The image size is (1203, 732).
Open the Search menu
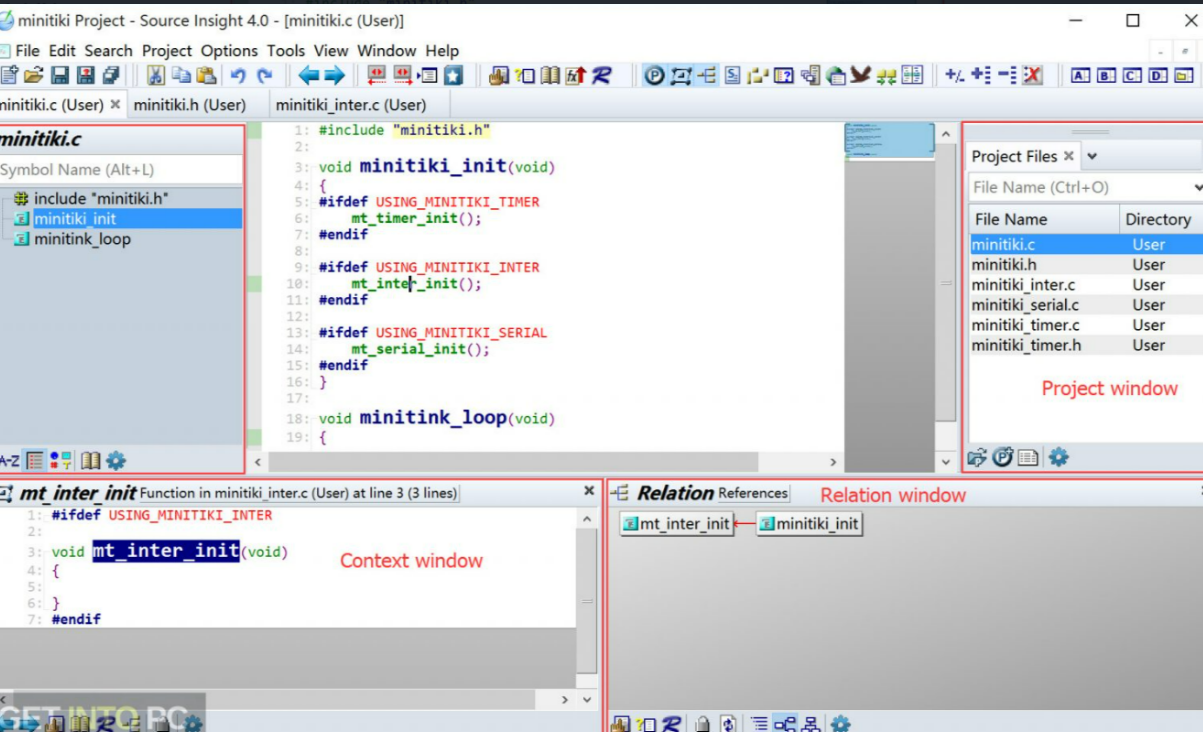pos(108,50)
